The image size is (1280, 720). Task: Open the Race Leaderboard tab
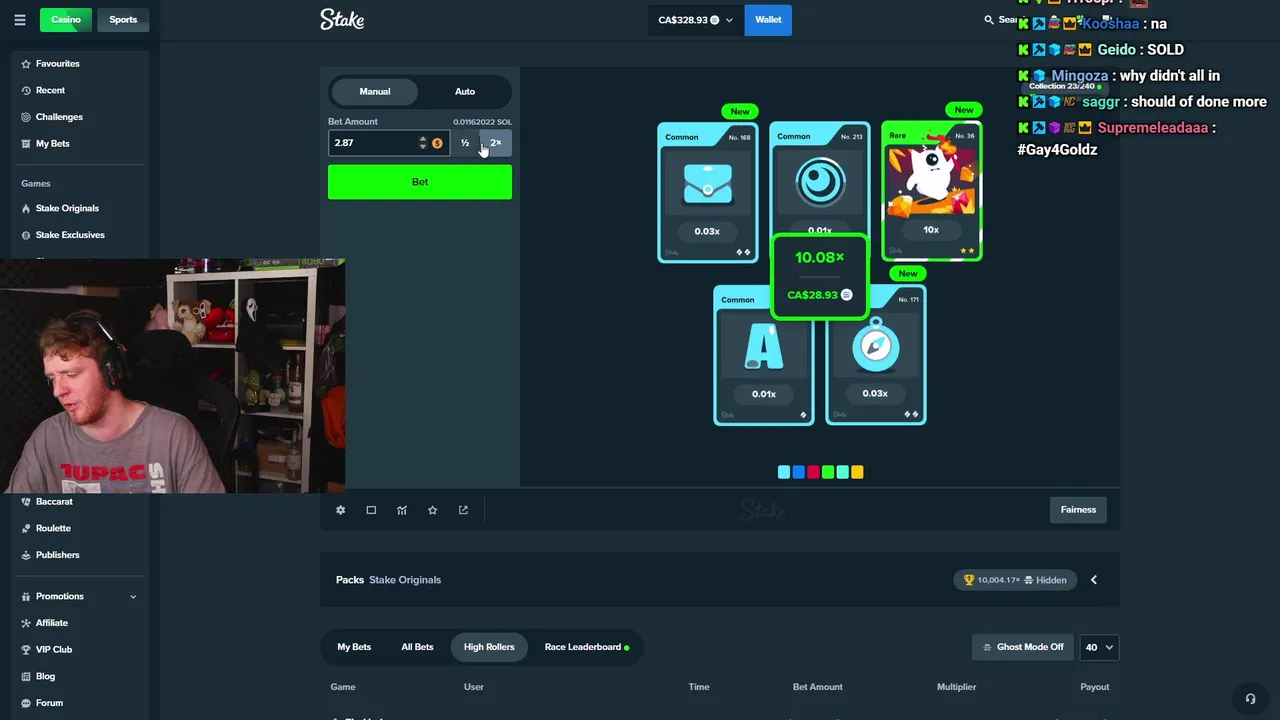587,647
